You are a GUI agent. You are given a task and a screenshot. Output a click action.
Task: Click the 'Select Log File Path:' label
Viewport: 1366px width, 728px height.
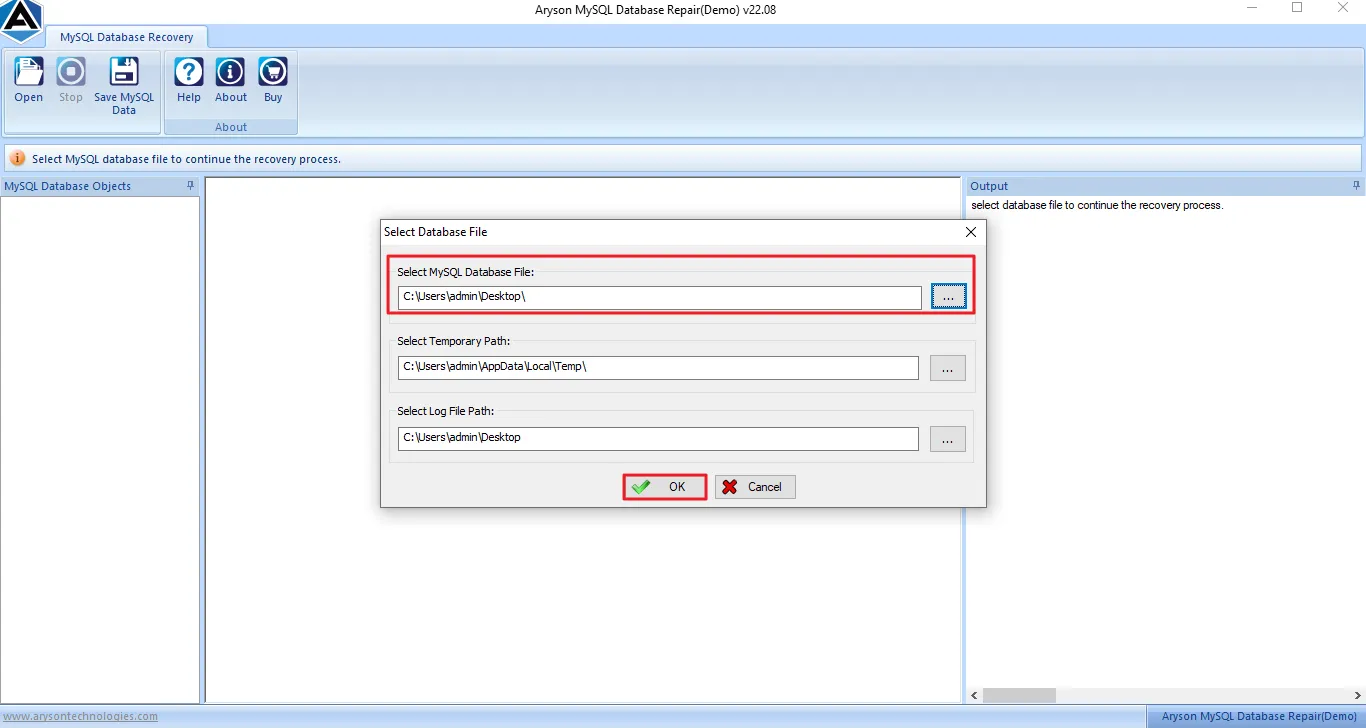pos(446,412)
